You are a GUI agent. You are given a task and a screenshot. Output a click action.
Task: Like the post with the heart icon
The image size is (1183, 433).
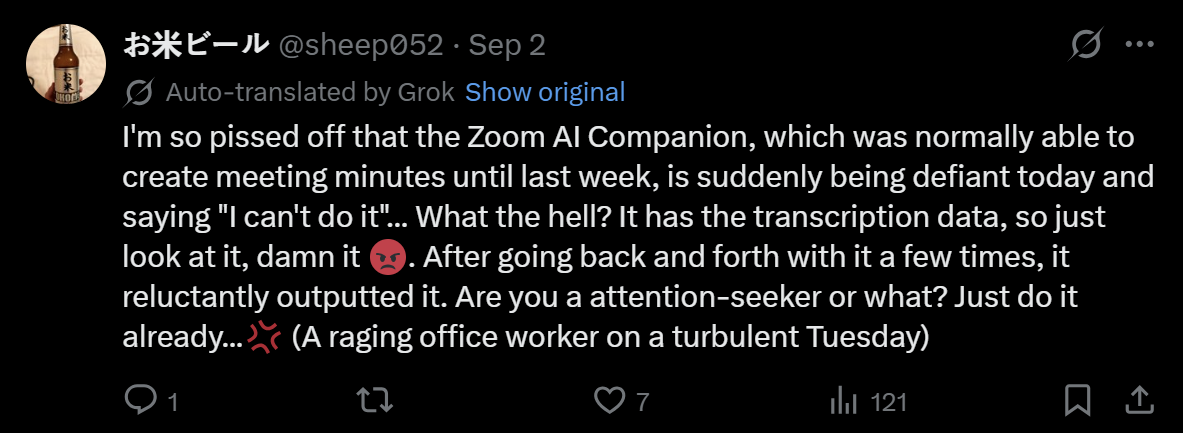coord(609,401)
